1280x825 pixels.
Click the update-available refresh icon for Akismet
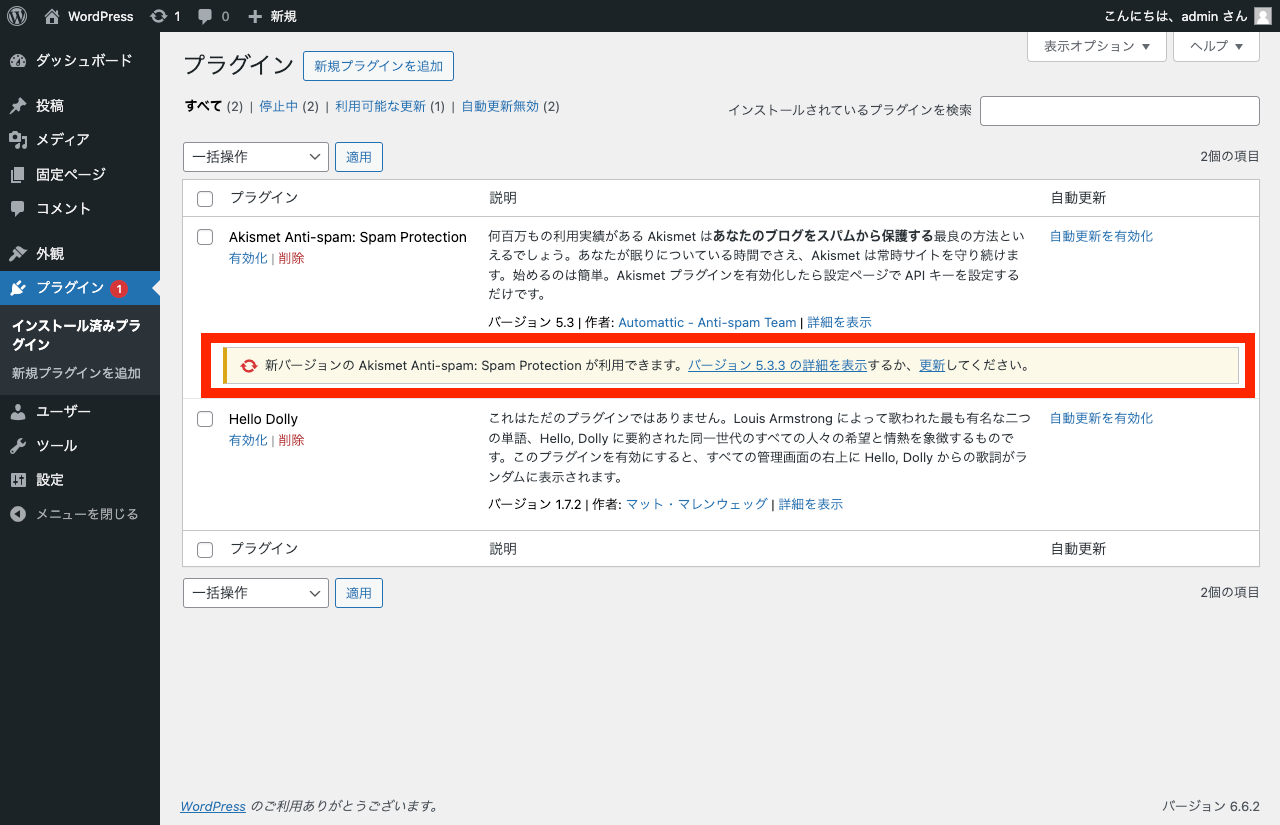point(249,366)
